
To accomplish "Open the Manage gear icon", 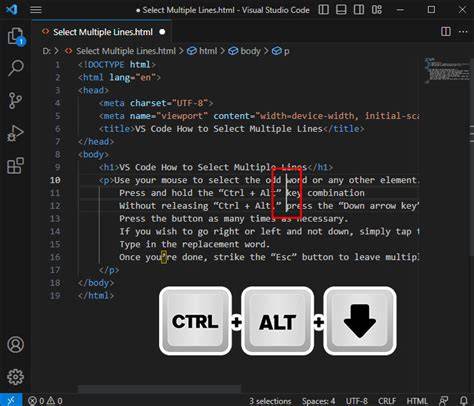I will pos(15,377).
